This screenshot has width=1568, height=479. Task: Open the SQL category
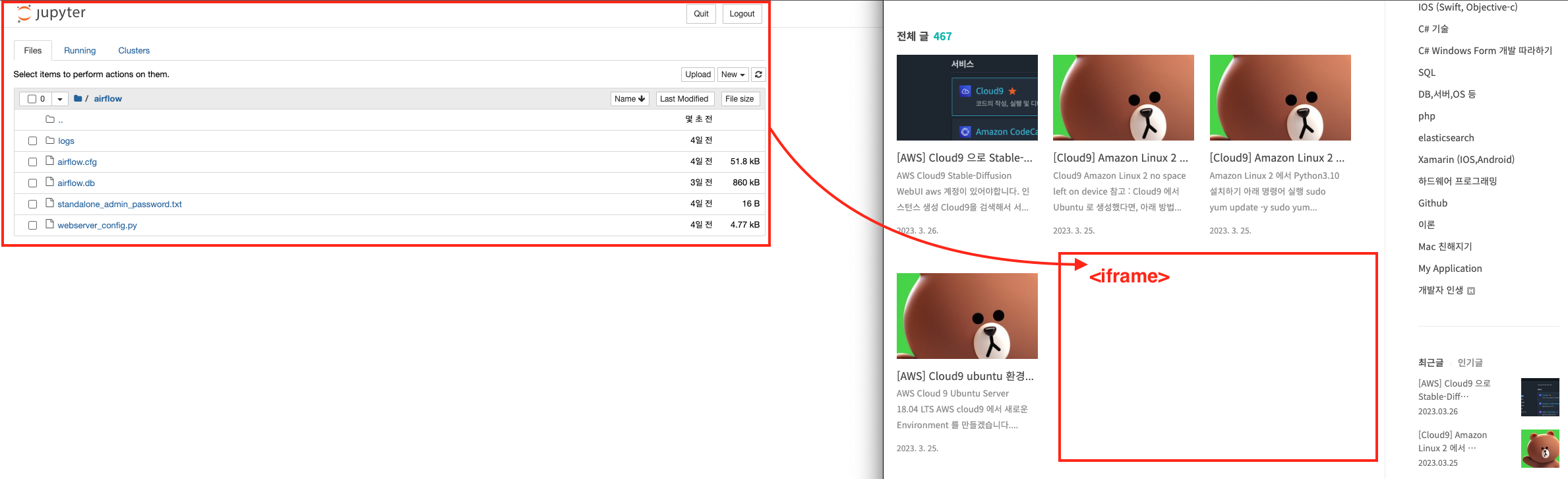[x=1427, y=73]
